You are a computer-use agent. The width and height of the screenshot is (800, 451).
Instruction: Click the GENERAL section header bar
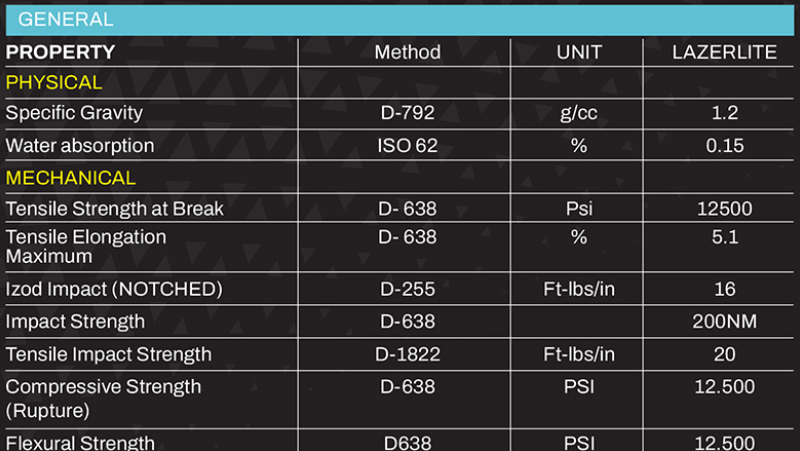click(x=400, y=19)
